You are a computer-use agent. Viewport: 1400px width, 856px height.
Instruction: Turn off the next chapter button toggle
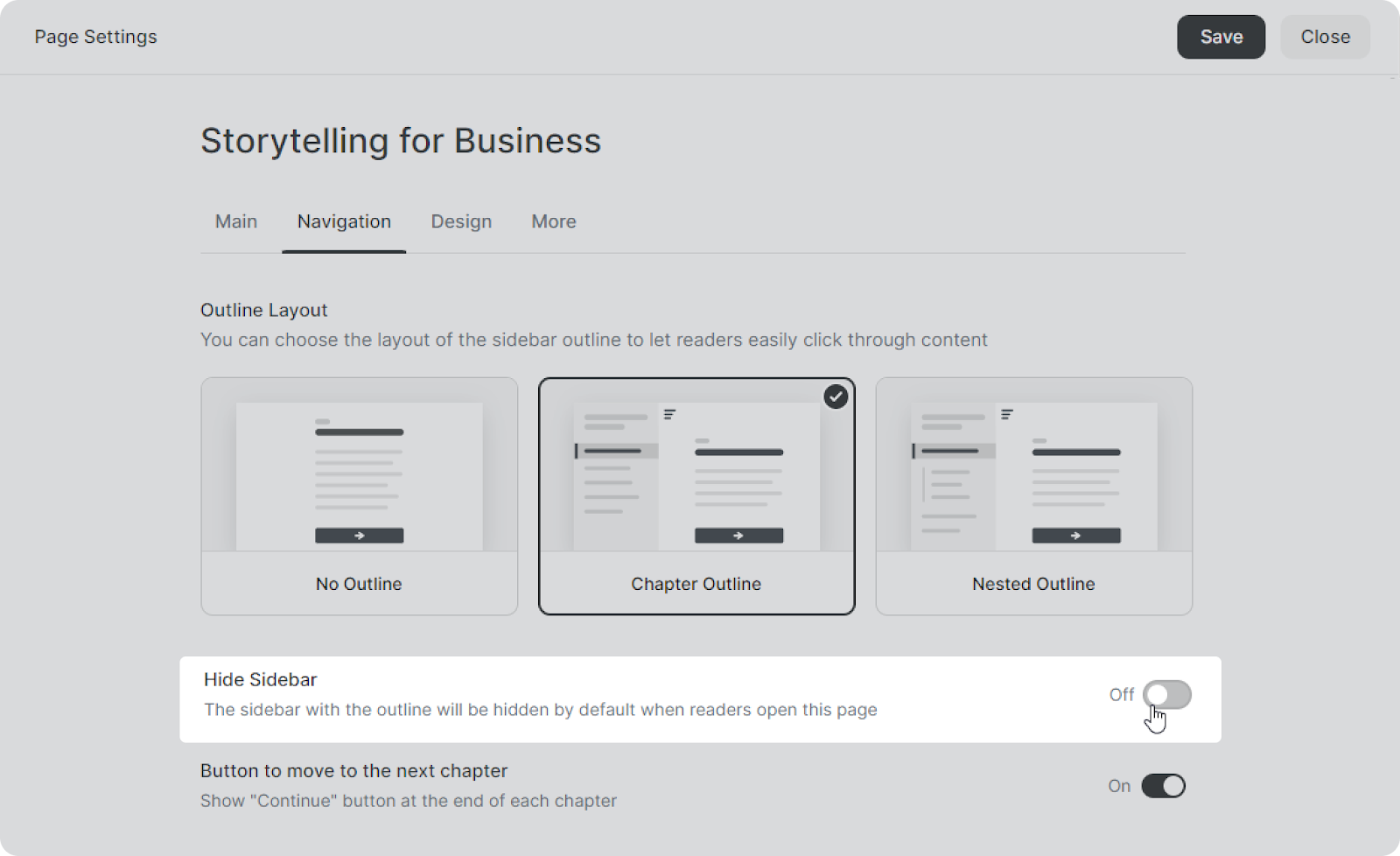click(1163, 786)
